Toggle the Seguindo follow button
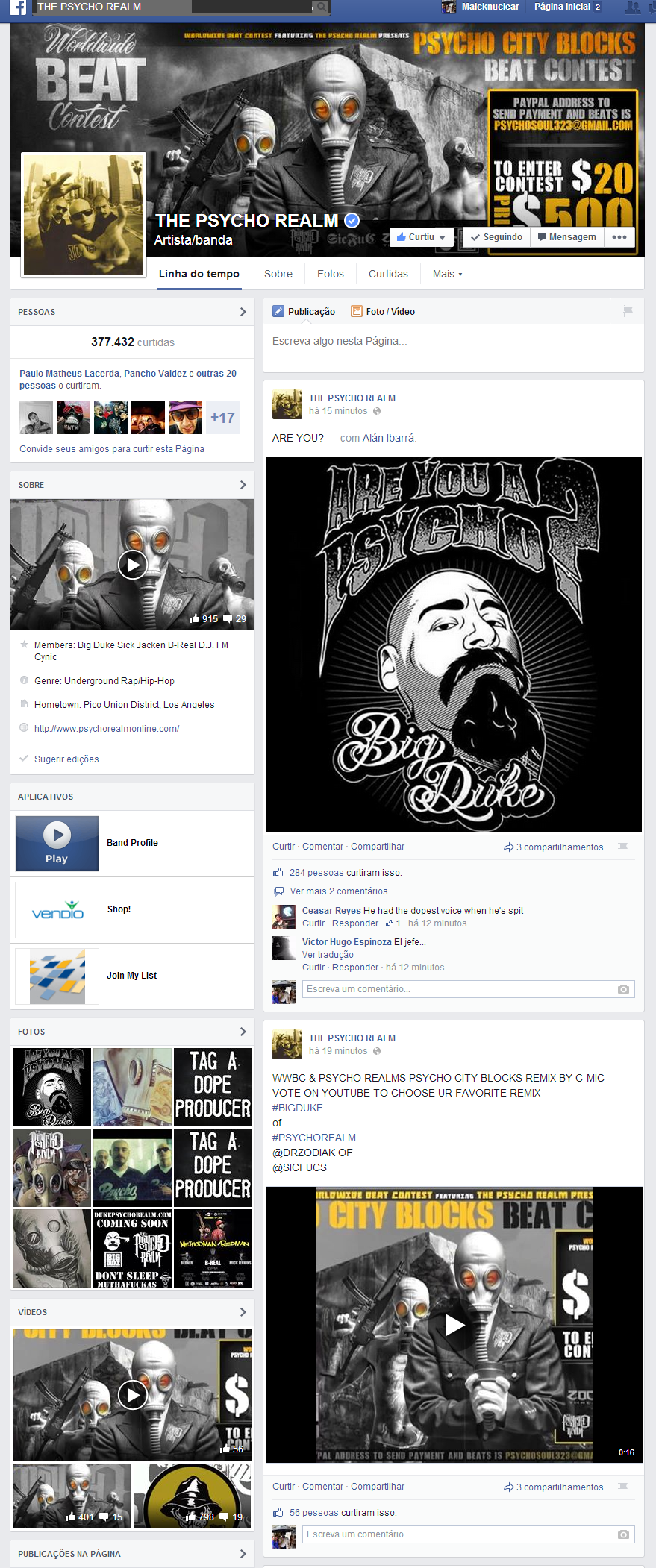This screenshot has width=656, height=1568. 496,237
